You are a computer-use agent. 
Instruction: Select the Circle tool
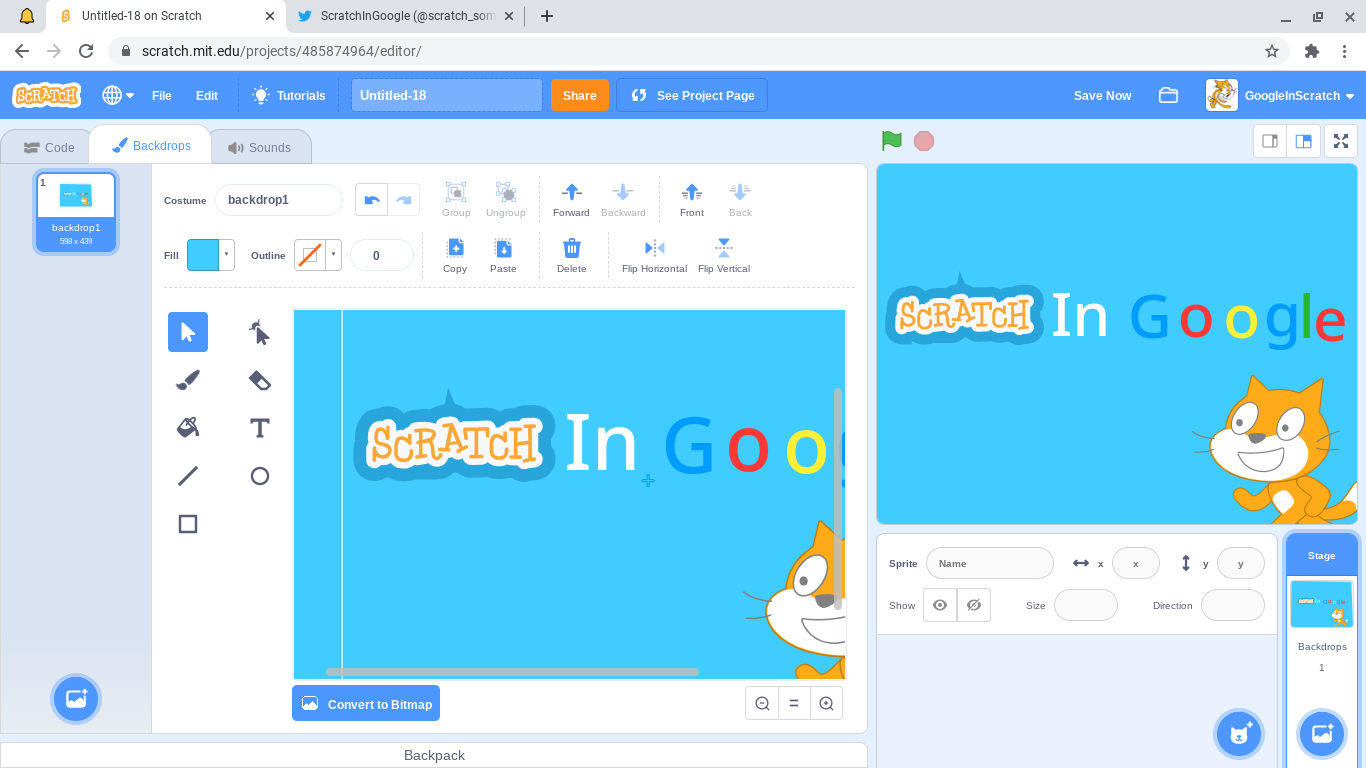pos(260,476)
